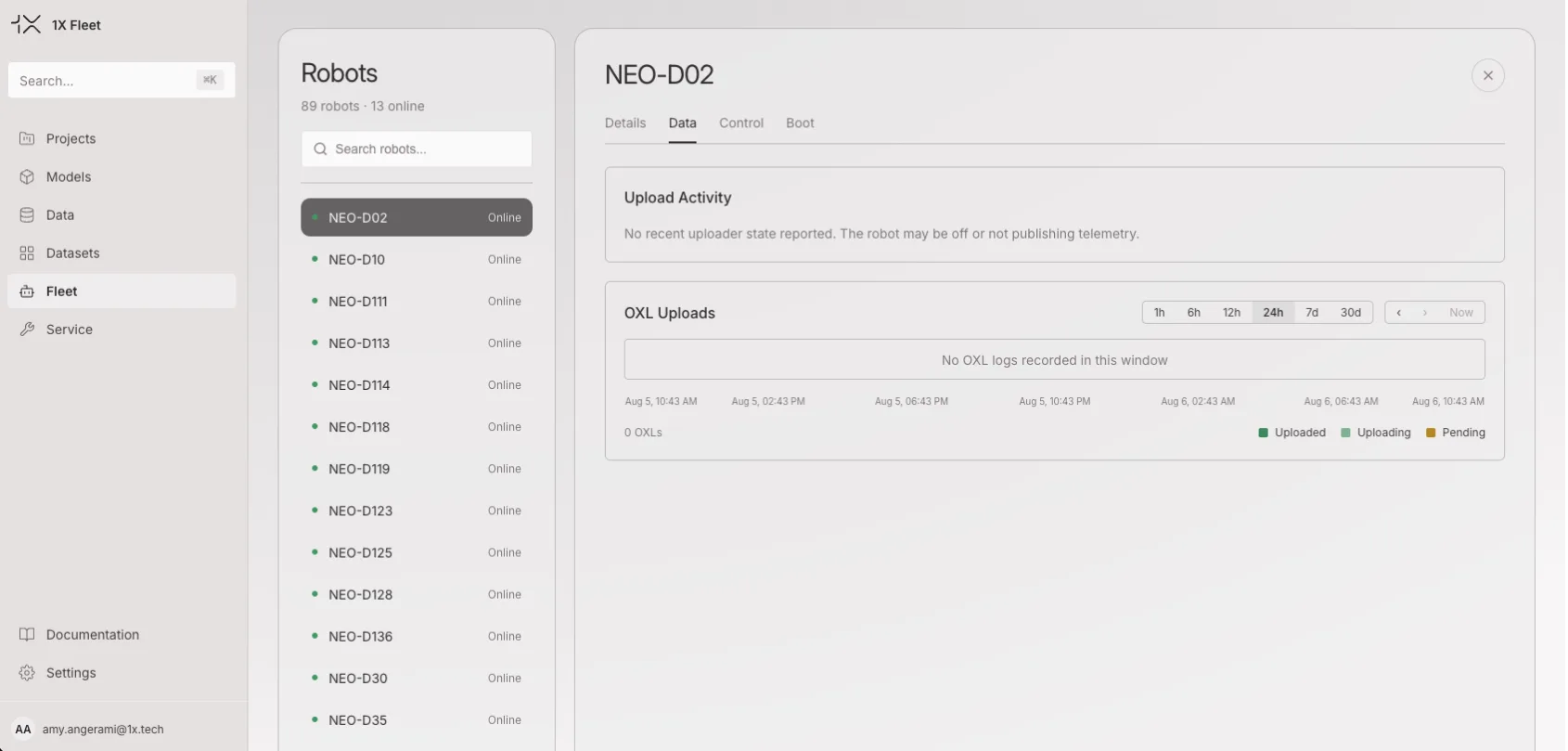
Task: Switch to the Boot tab
Action: pyautogui.click(x=800, y=123)
